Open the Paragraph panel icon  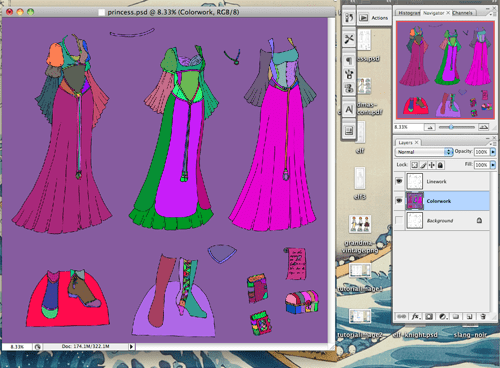pos(349,61)
